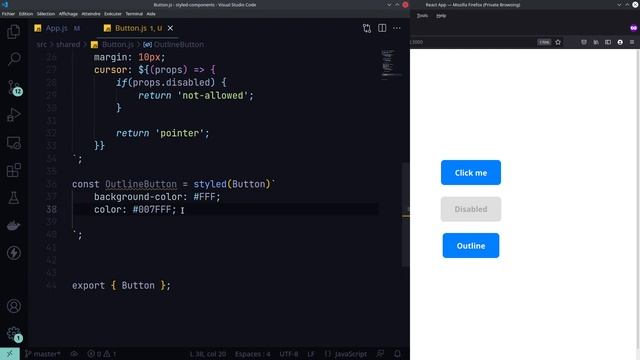Open Source Control with 12 pending changes
The width and height of the screenshot is (640, 360).
14,87
